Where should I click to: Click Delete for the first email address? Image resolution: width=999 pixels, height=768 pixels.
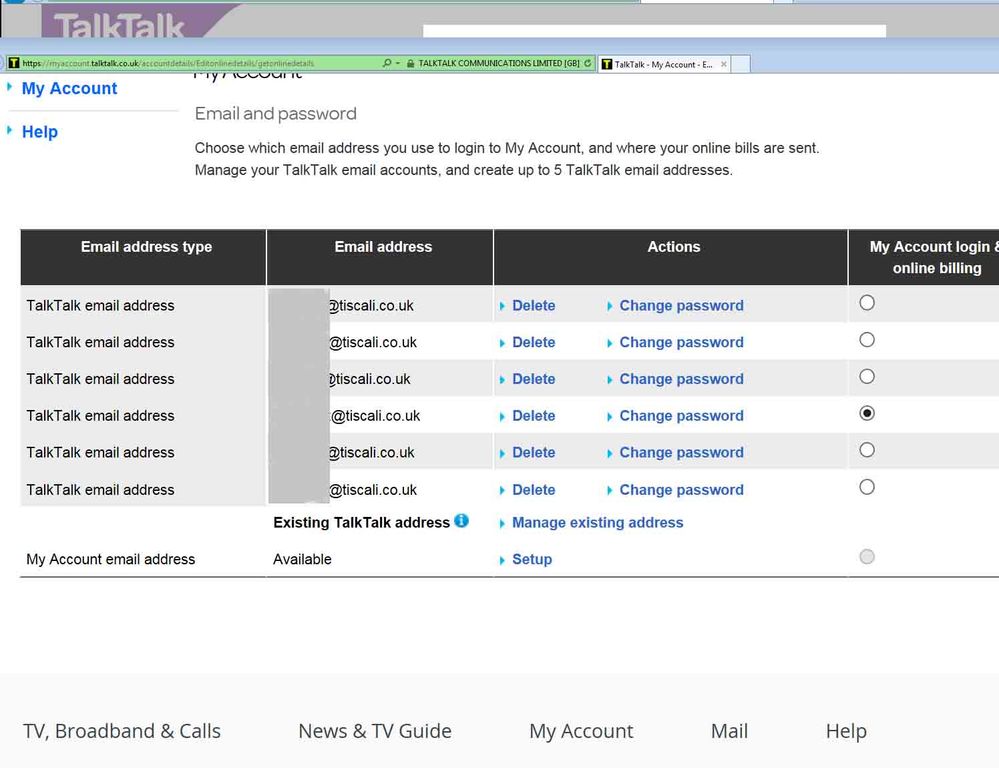[533, 306]
